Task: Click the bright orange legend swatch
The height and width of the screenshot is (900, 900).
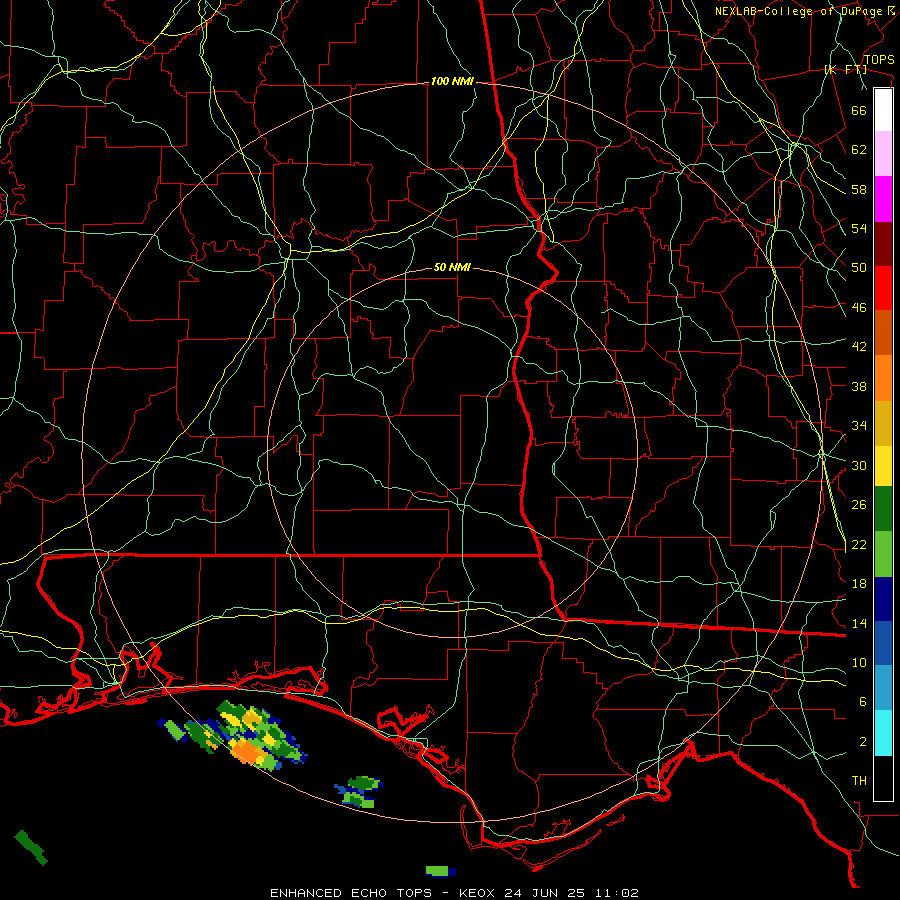Action: pos(883,378)
